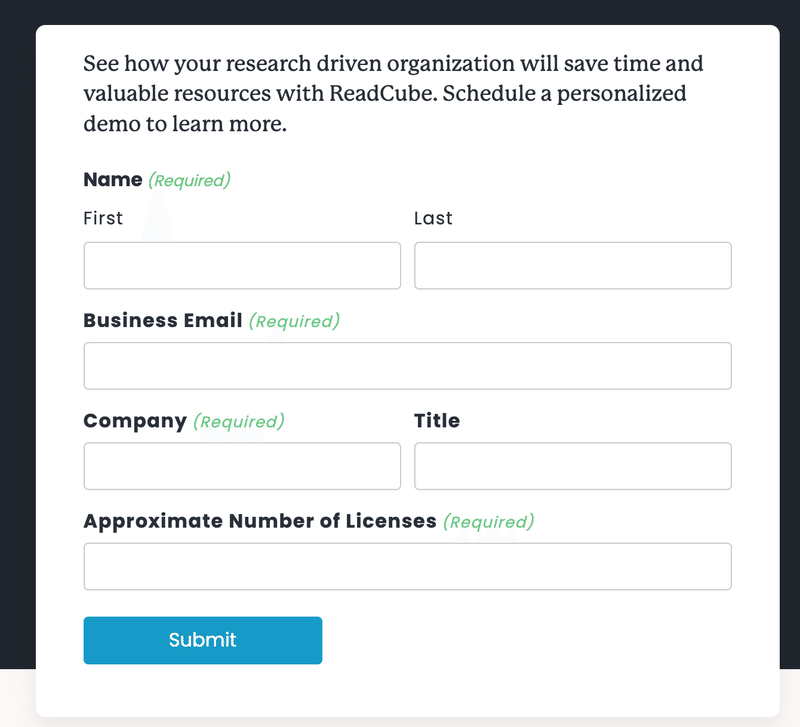Click the Required marker beside Name

pos(189,181)
